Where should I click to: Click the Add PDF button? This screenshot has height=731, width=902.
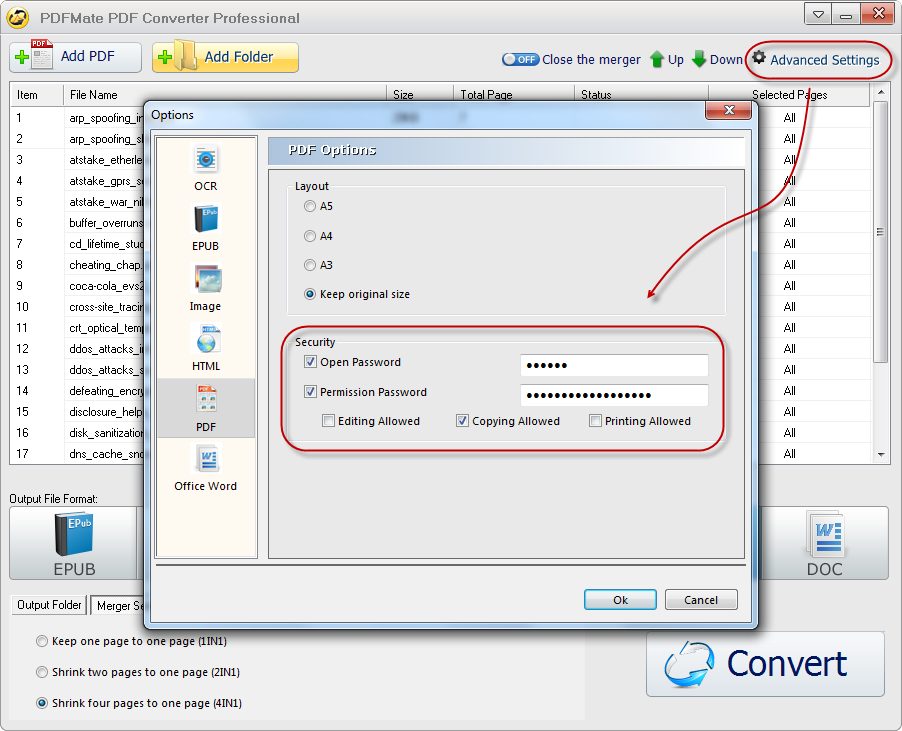(76, 57)
